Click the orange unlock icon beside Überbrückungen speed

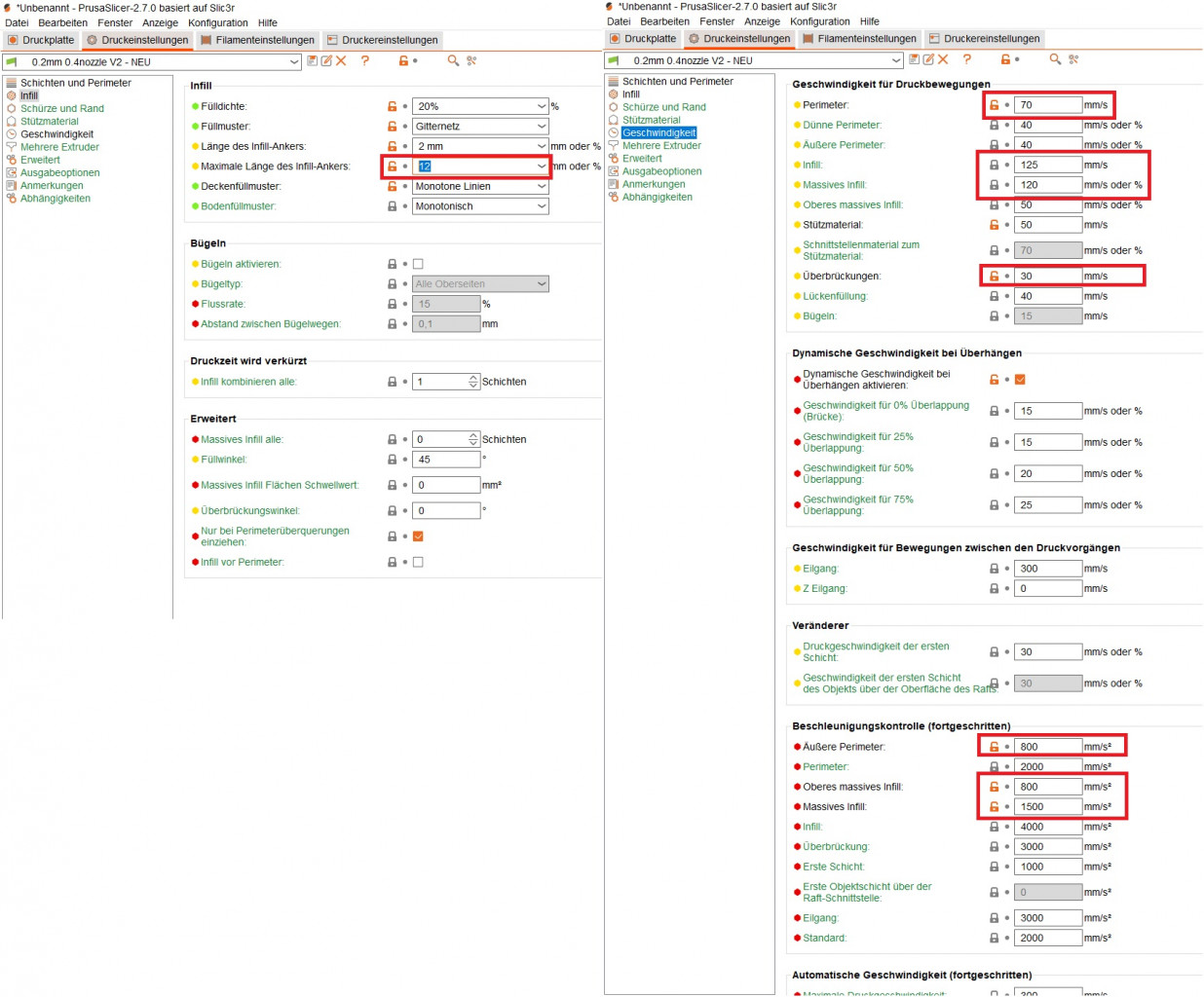pos(994,277)
